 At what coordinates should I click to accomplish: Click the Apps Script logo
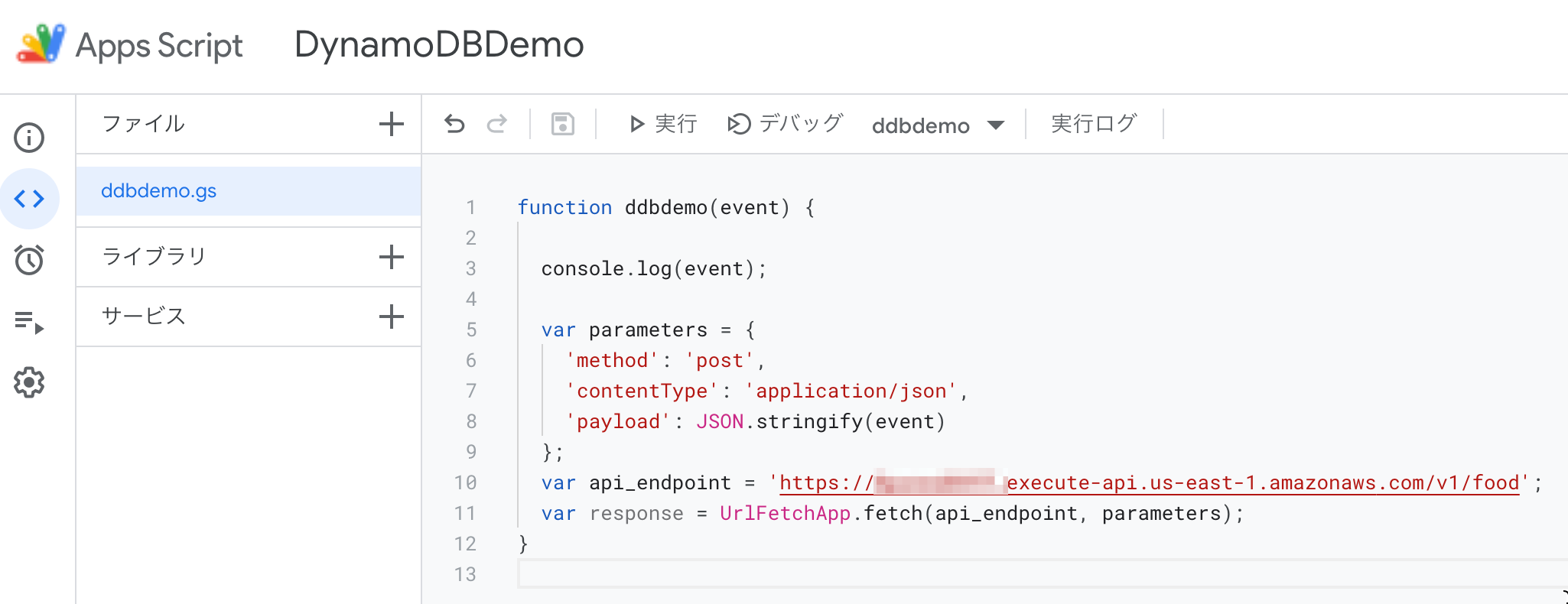pyautogui.click(x=41, y=44)
